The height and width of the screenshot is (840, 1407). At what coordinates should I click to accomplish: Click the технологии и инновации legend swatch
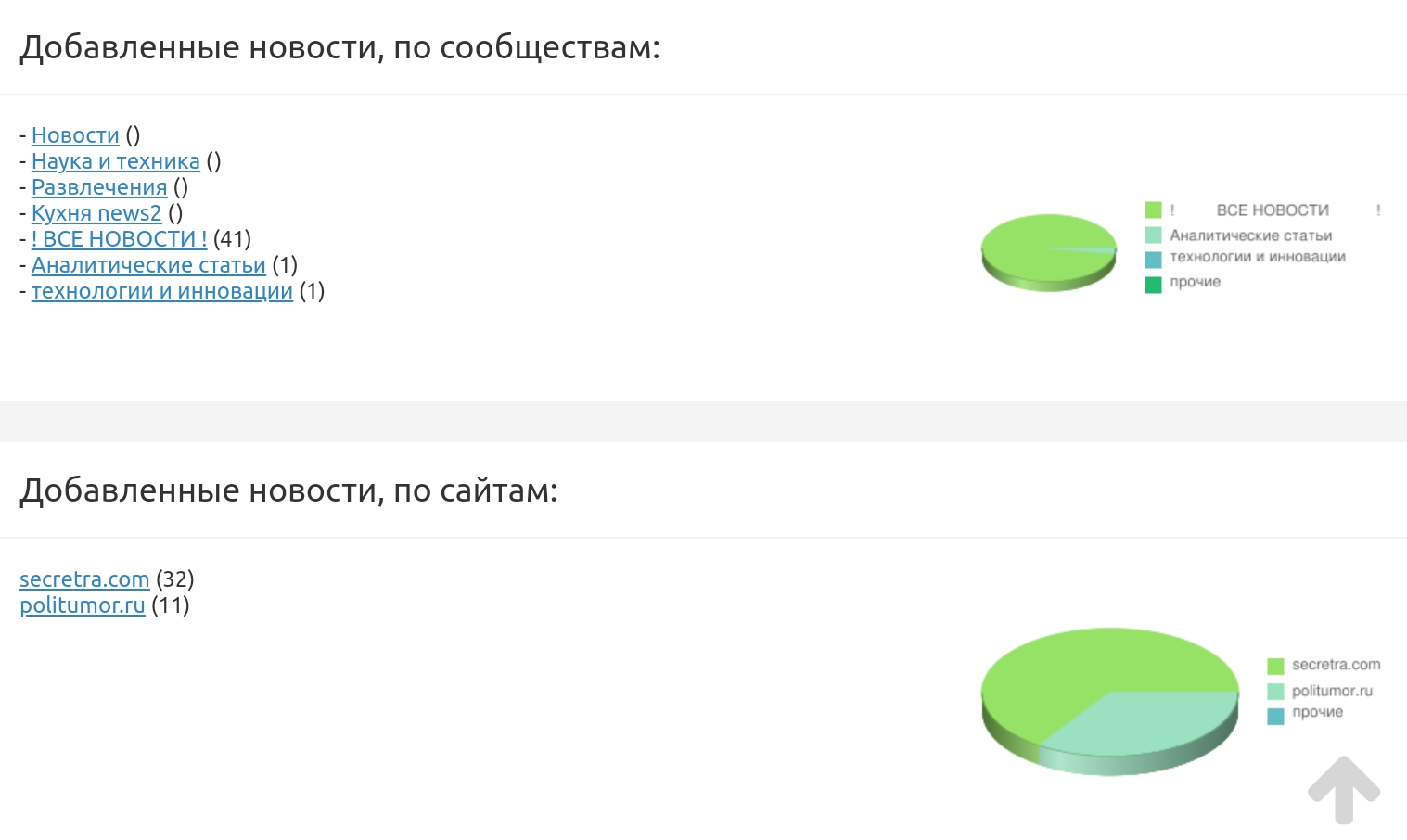coord(1153,260)
